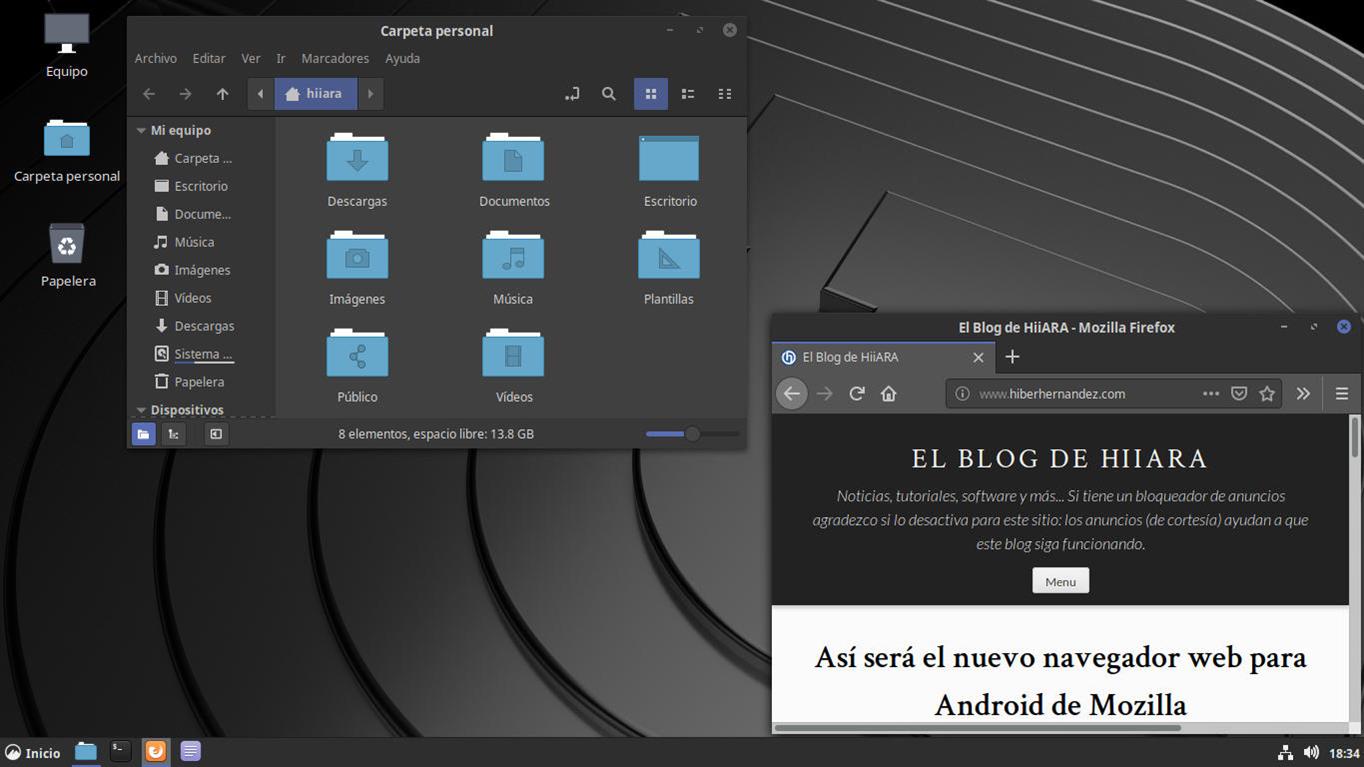1364x767 pixels.
Task: Open the Firefox hamburger menu
Action: [x=1342, y=394]
